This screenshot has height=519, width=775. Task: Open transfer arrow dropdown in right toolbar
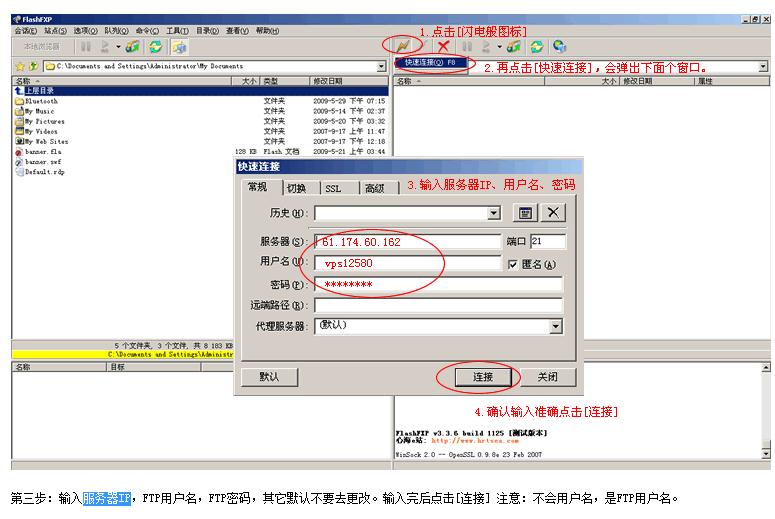coord(500,47)
